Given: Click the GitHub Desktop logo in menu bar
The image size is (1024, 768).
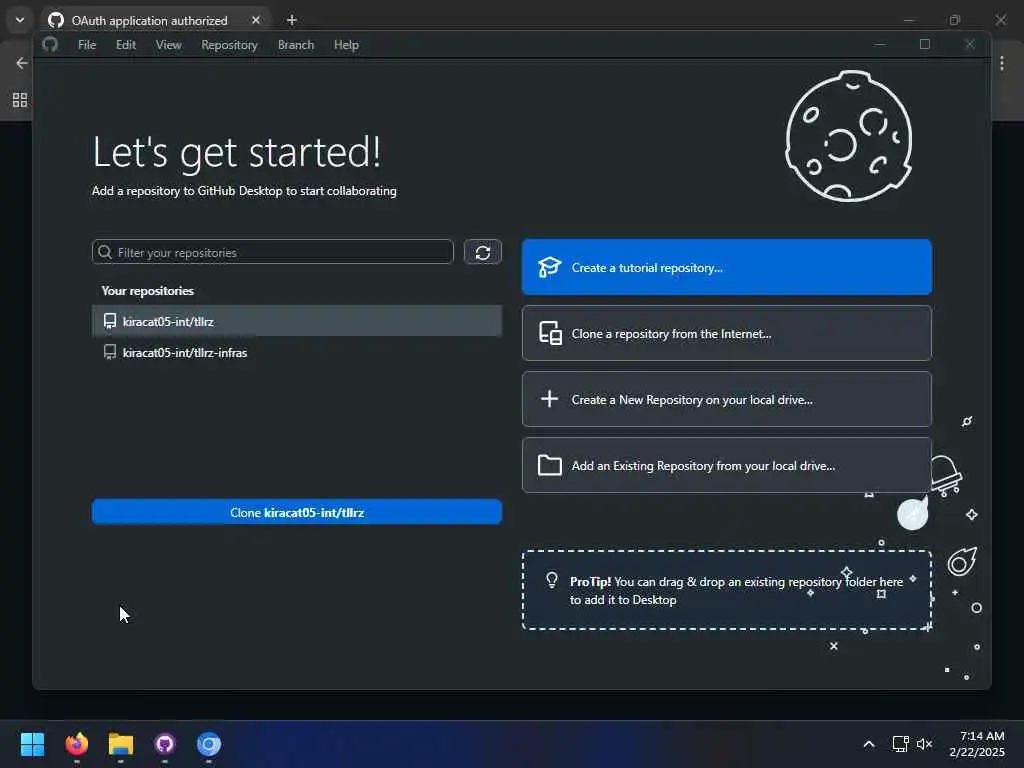Looking at the screenshot, I should [x=50, y=44].
